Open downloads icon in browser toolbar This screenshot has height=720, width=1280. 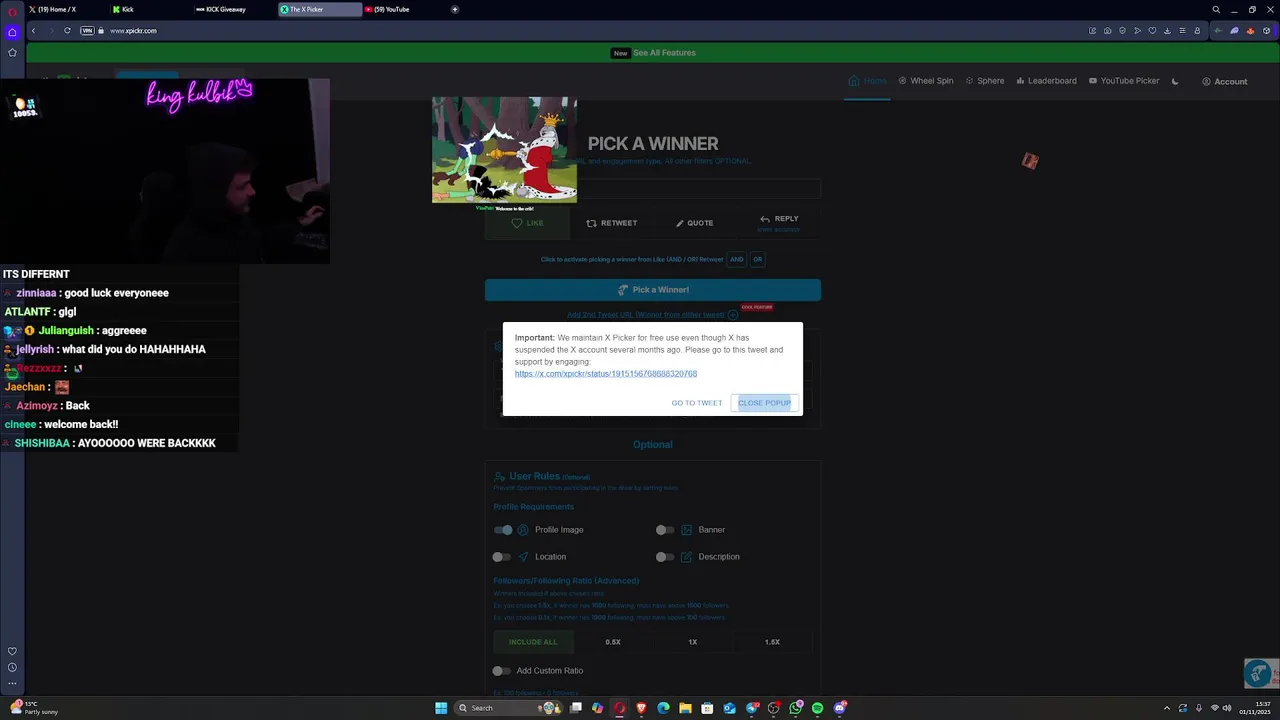click(1167, 31)
